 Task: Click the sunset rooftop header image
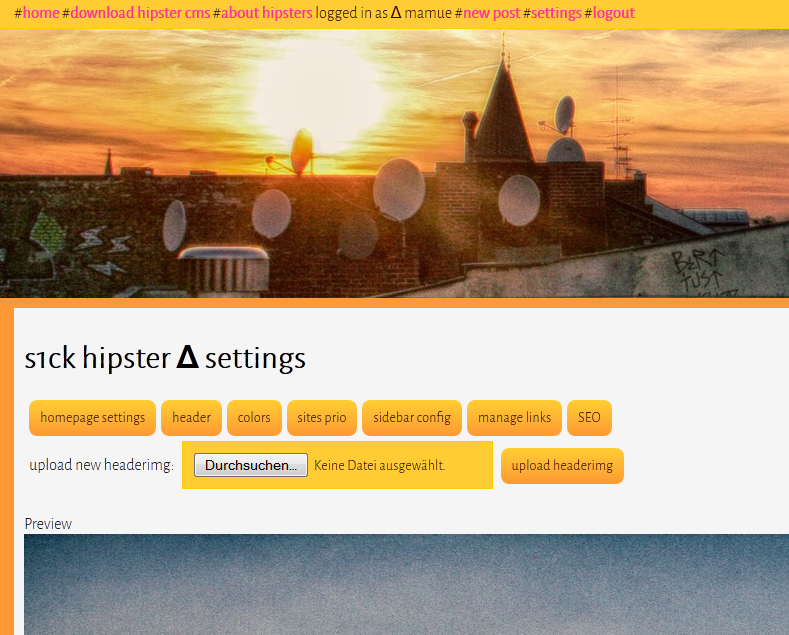[x=394, y=164]
